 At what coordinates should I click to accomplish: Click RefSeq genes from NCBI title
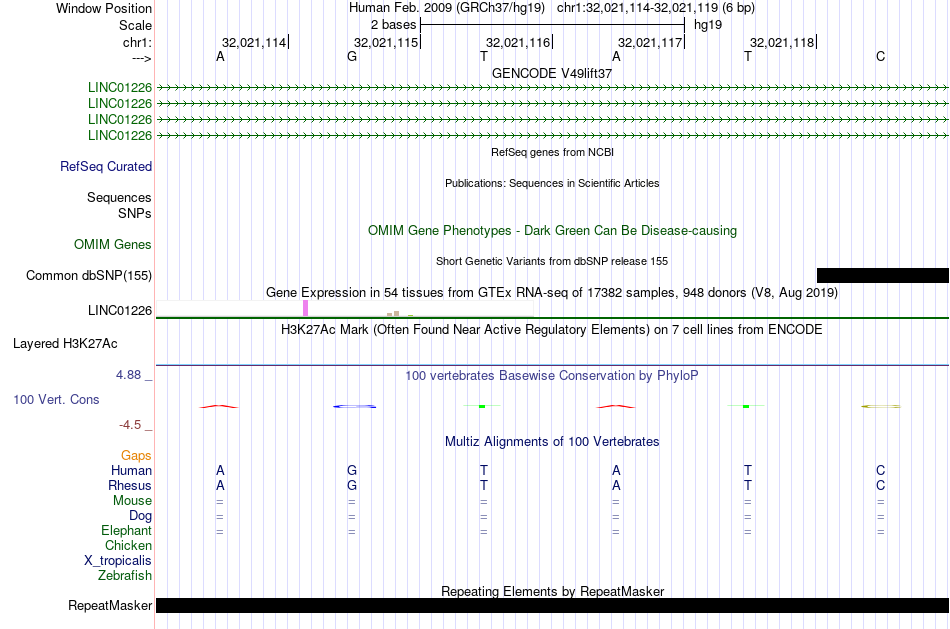(553, 152)
